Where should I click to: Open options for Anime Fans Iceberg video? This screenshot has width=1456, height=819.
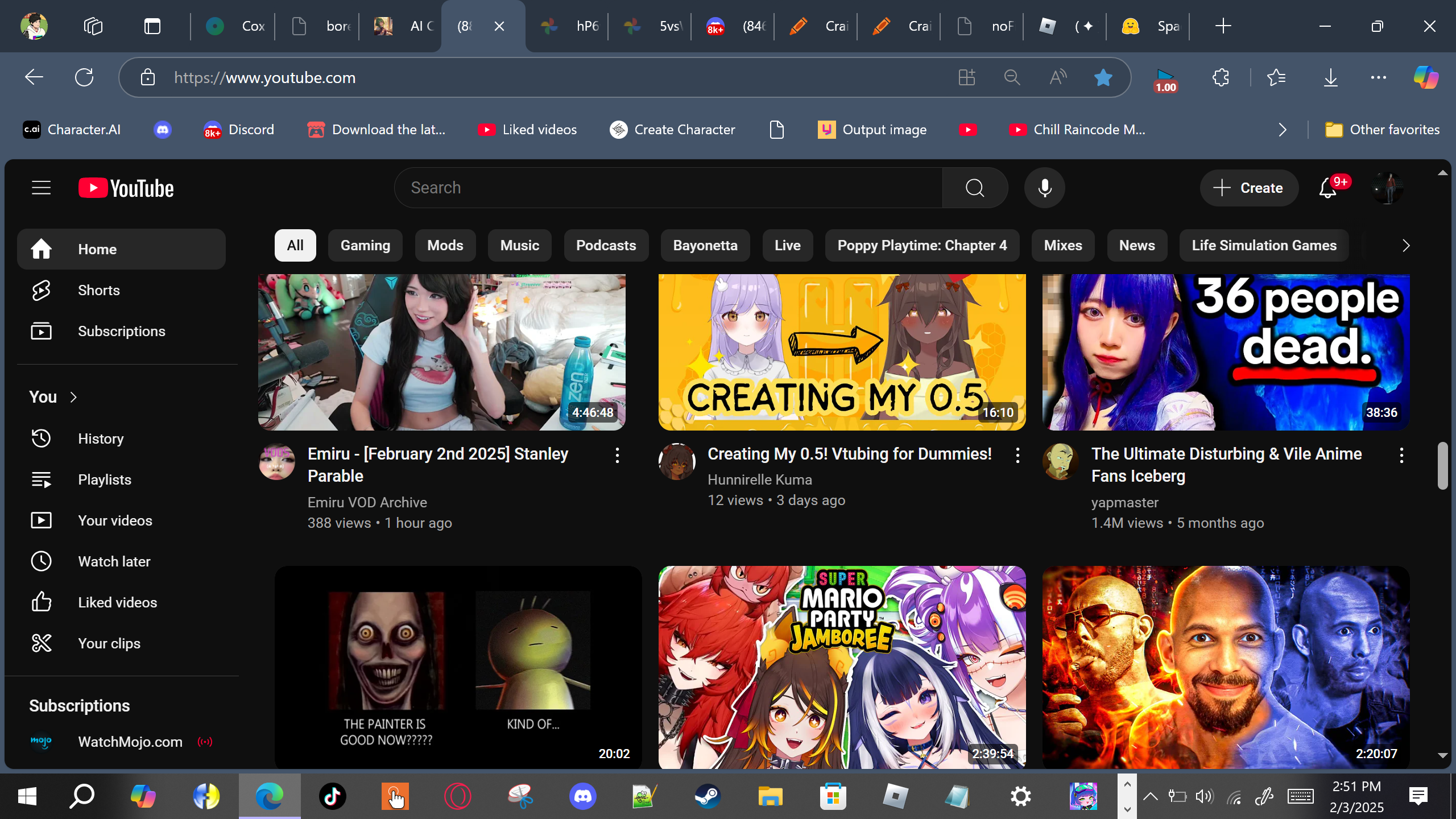tap(1401, 455)
